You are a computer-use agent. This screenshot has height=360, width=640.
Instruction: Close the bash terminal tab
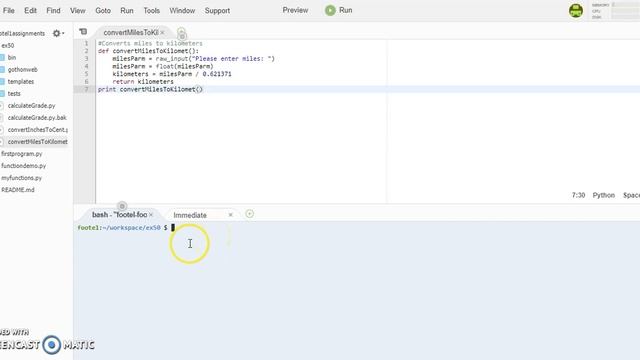click(x=151, y=215)
